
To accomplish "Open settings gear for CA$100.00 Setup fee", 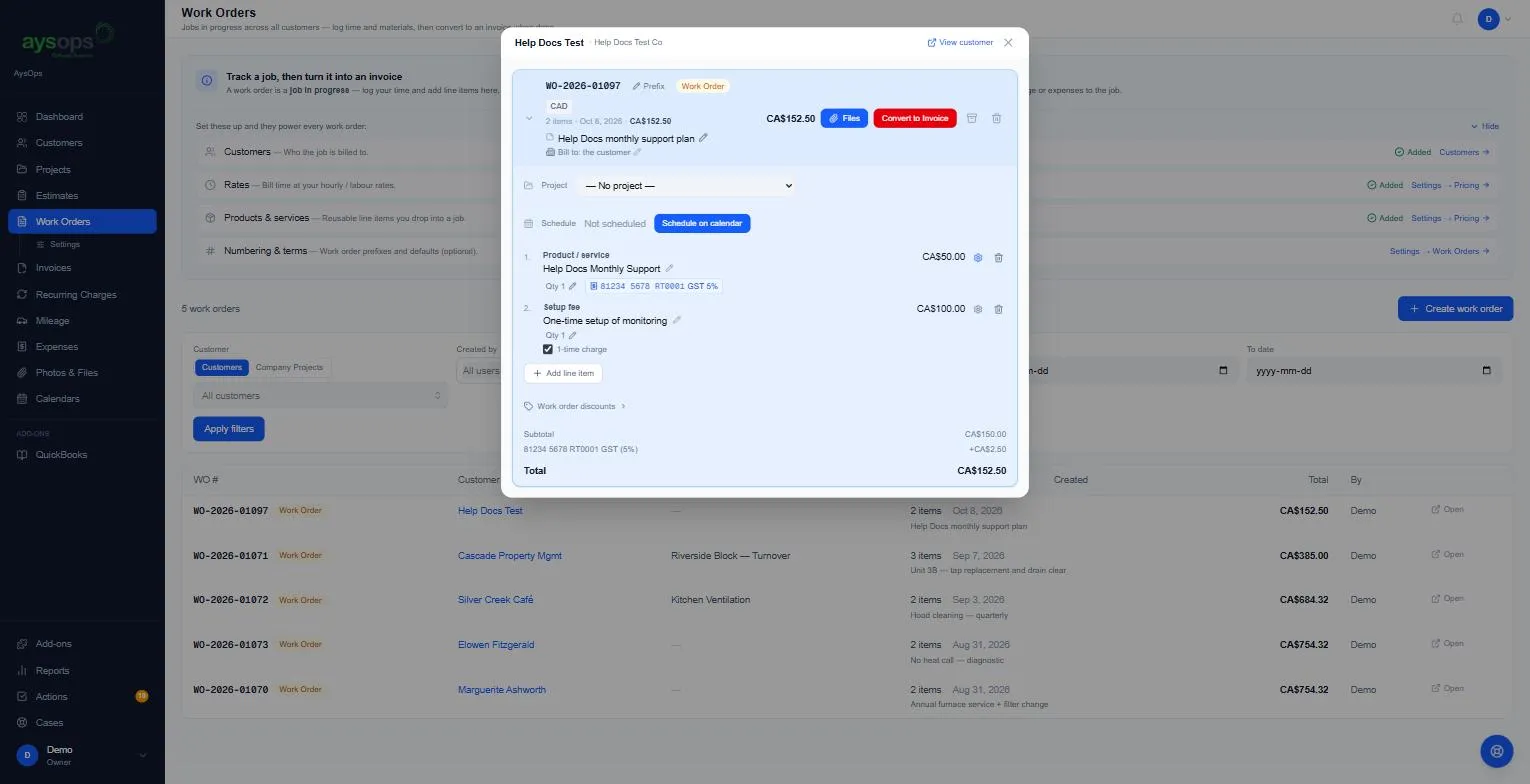I will tap(978, 309).
